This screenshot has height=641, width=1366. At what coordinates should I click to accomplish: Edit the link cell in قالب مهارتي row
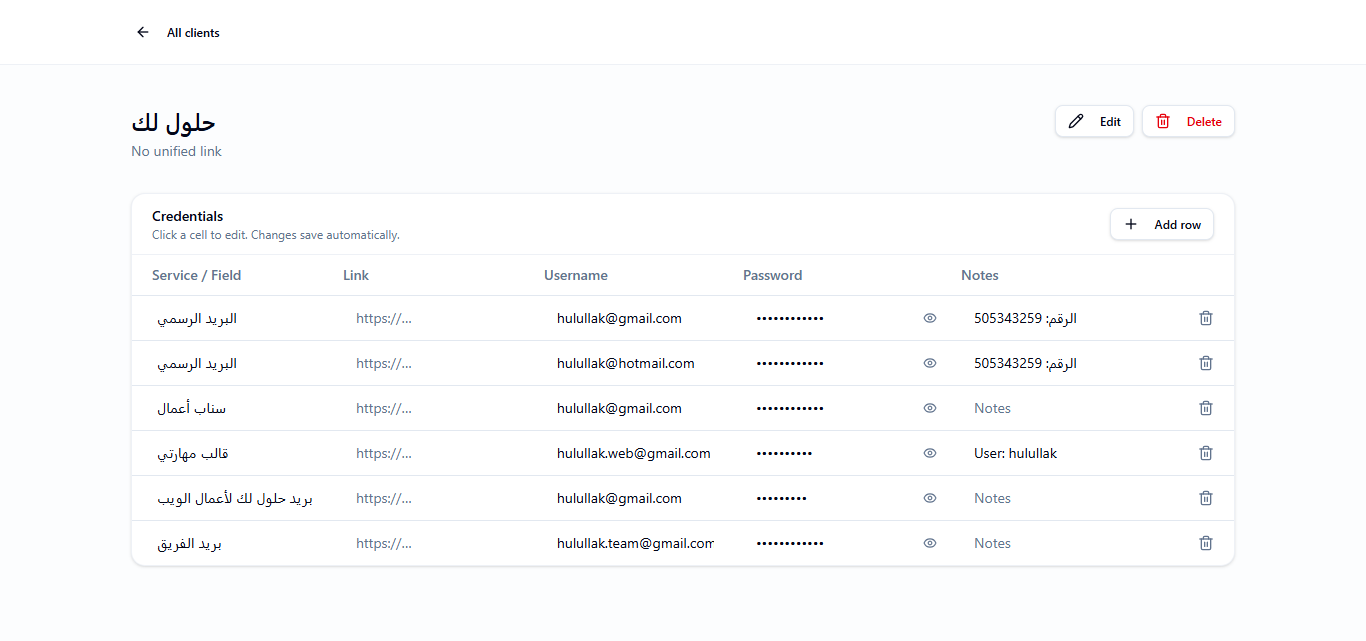(x=435, y=453)
